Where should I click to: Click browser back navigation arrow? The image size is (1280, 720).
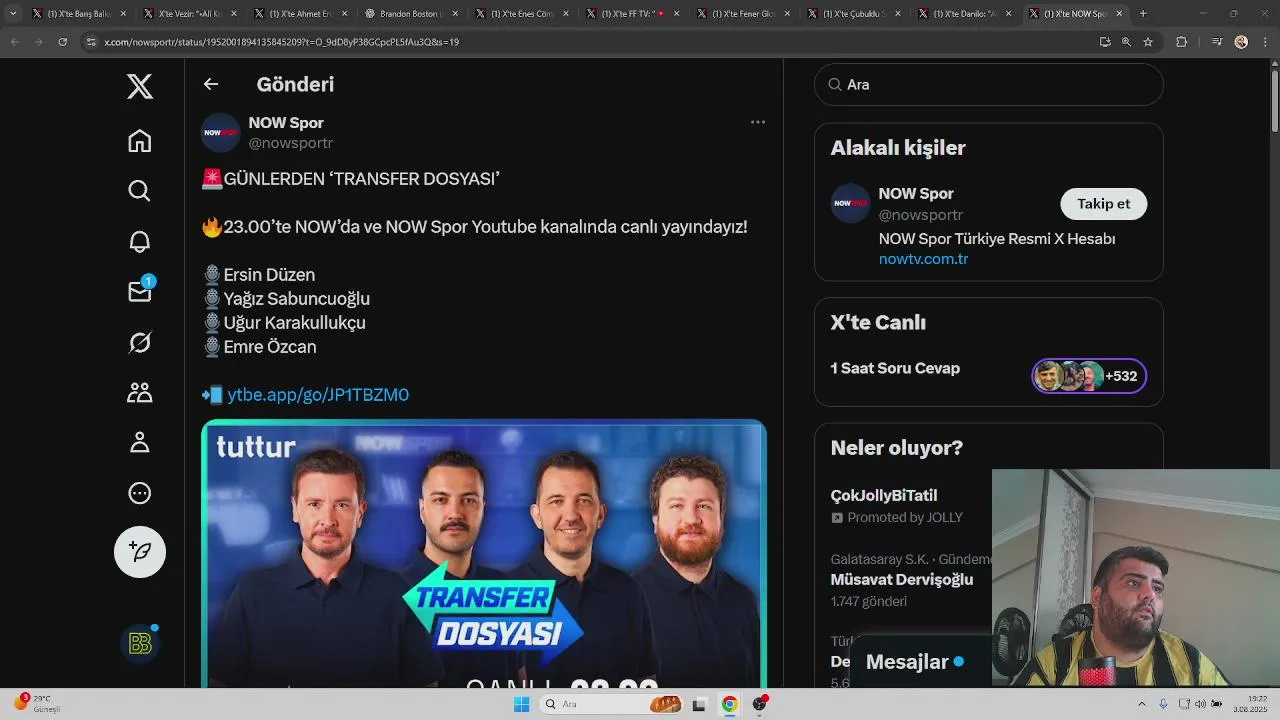14,42
